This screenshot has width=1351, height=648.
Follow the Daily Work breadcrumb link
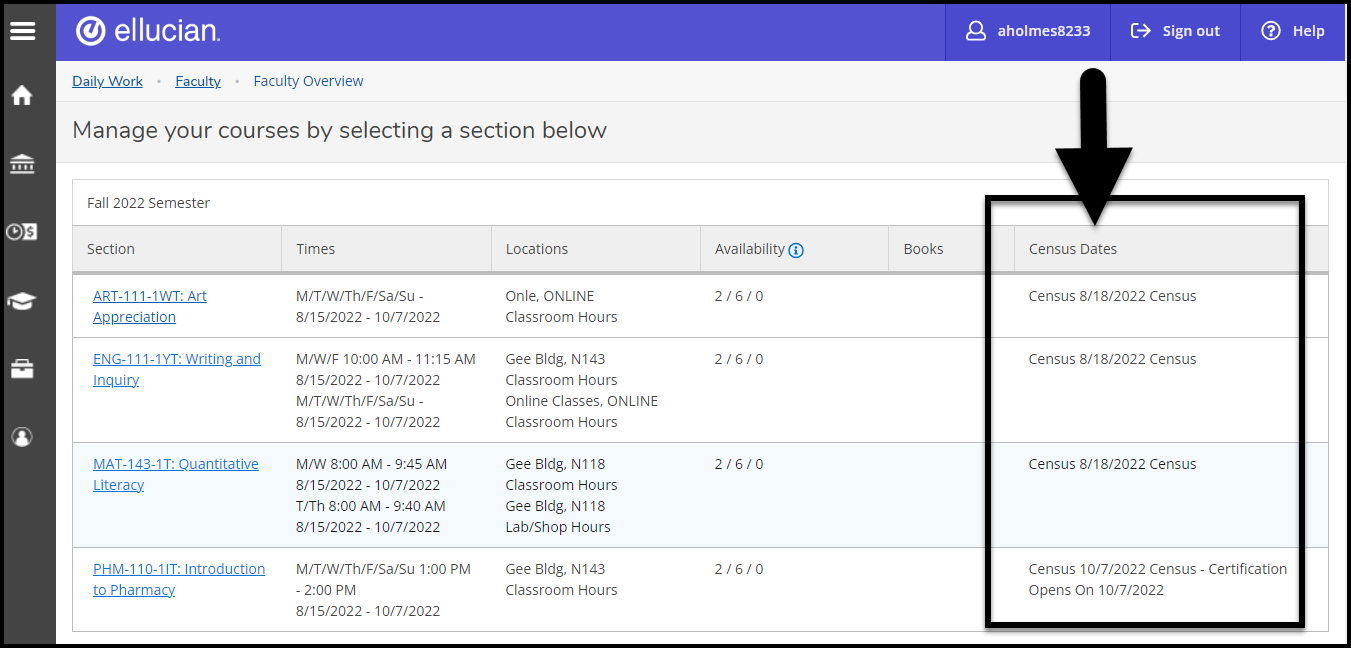coord(107,81)
